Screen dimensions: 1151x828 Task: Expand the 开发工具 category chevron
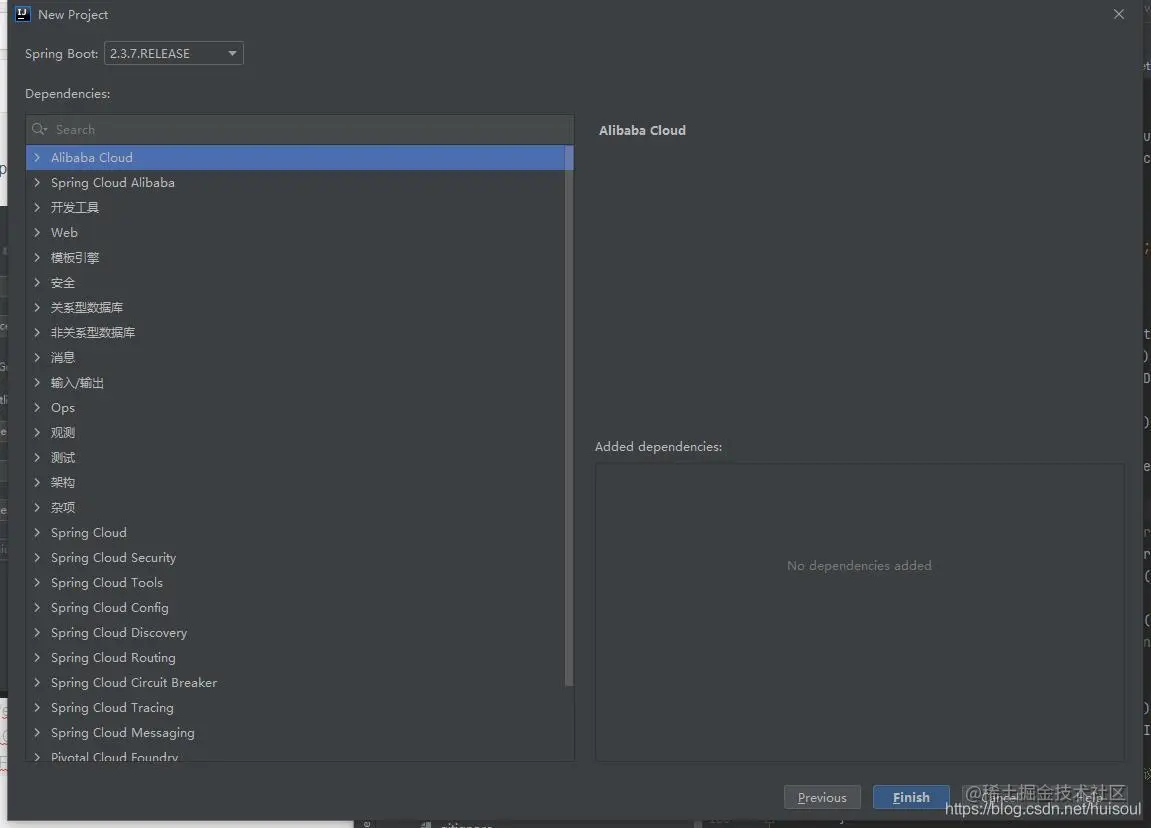click(37, 207)
